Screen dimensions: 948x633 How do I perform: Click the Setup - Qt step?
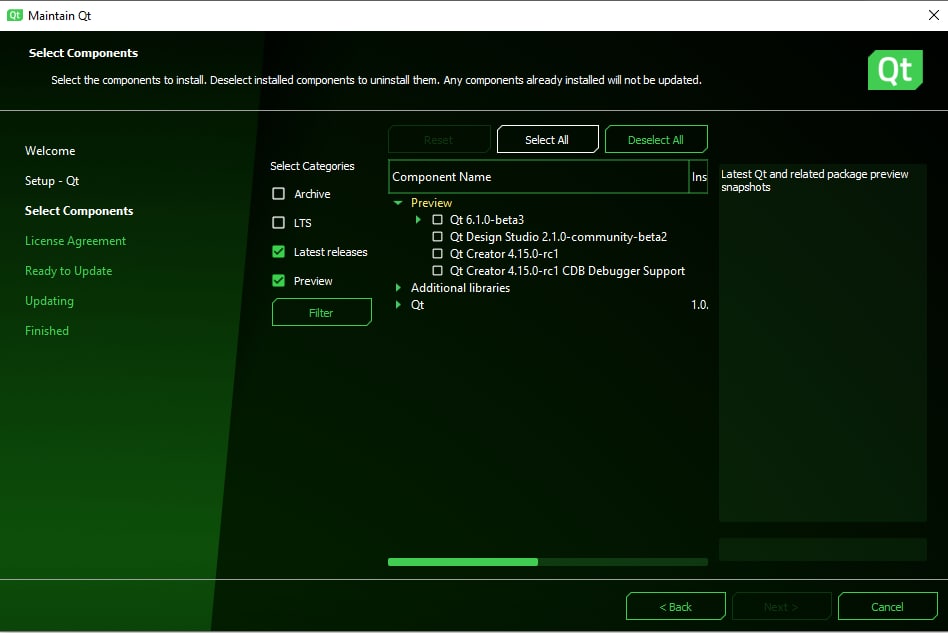(x=52, y=181)
